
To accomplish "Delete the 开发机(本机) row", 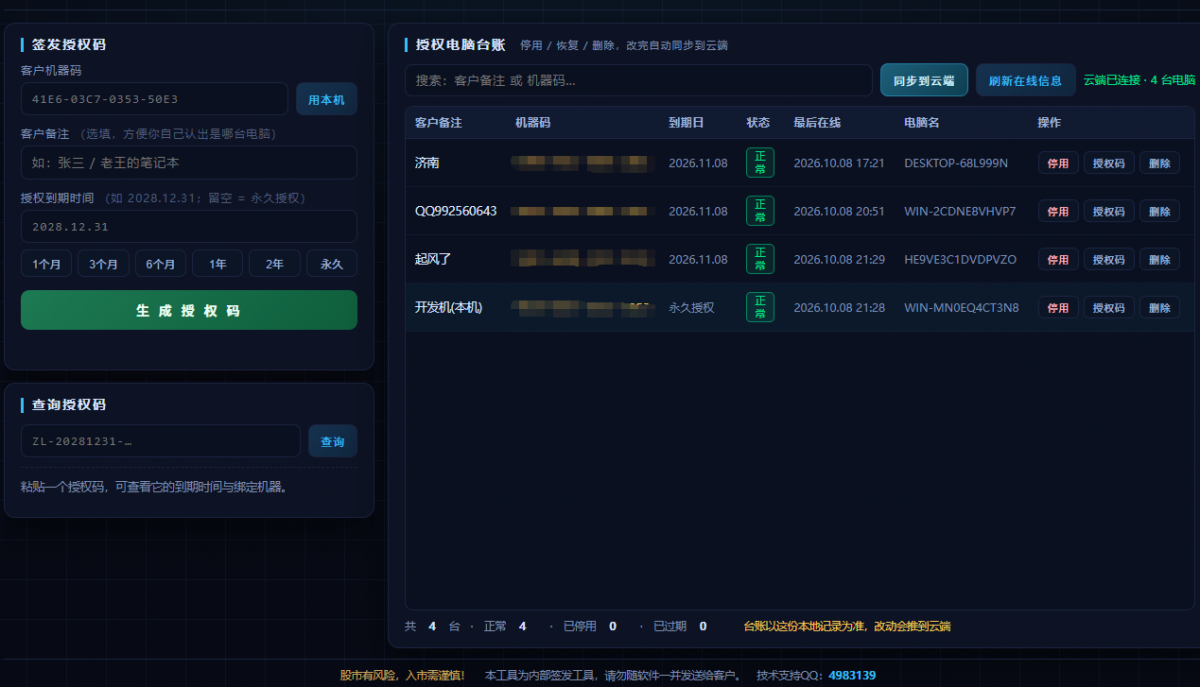I will click(x=1159, y=307).
